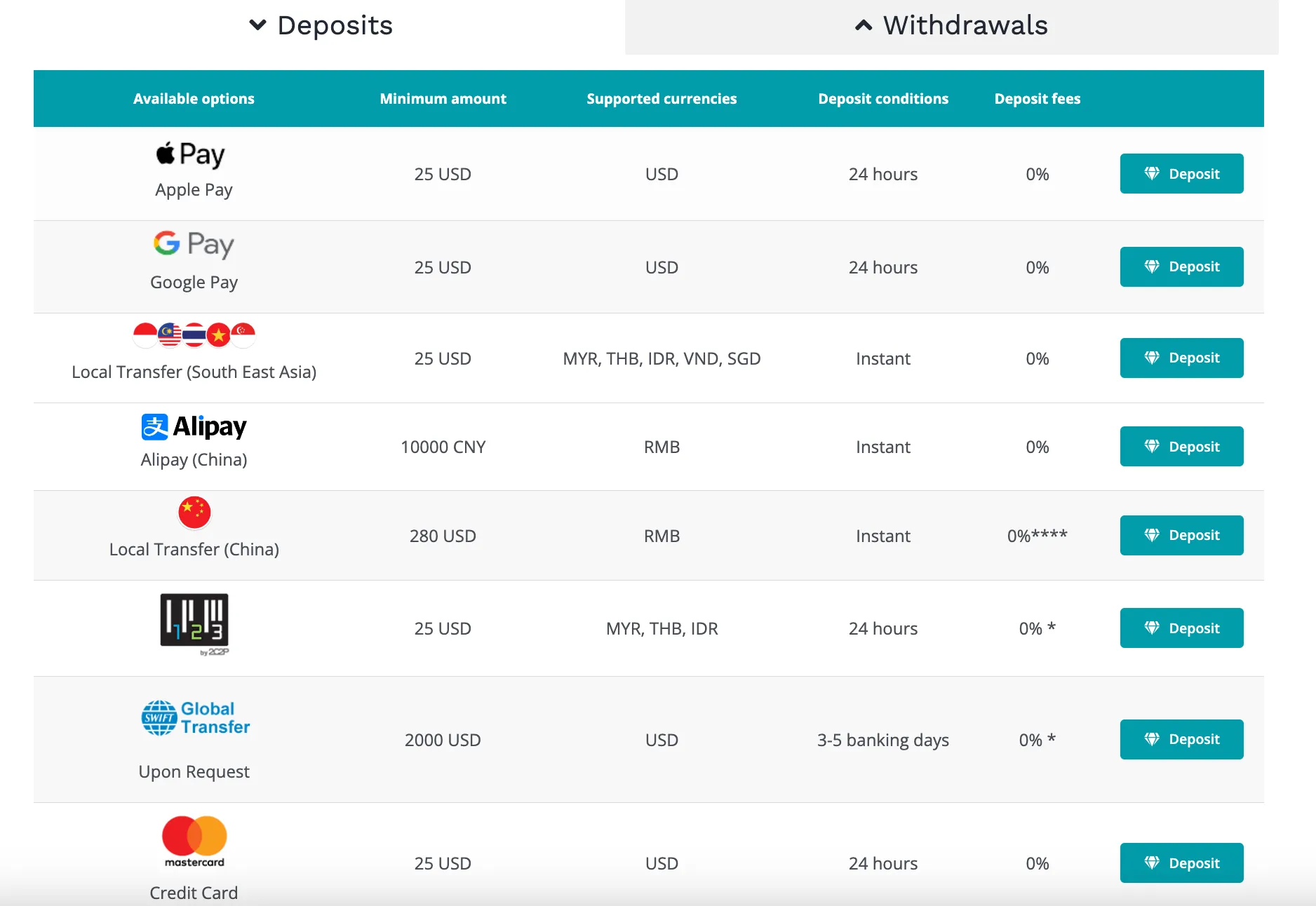Image resolution: width=1316 pixels, height=906 pixels.
Task: Switch to the Deposits tab
Action: 321,26
